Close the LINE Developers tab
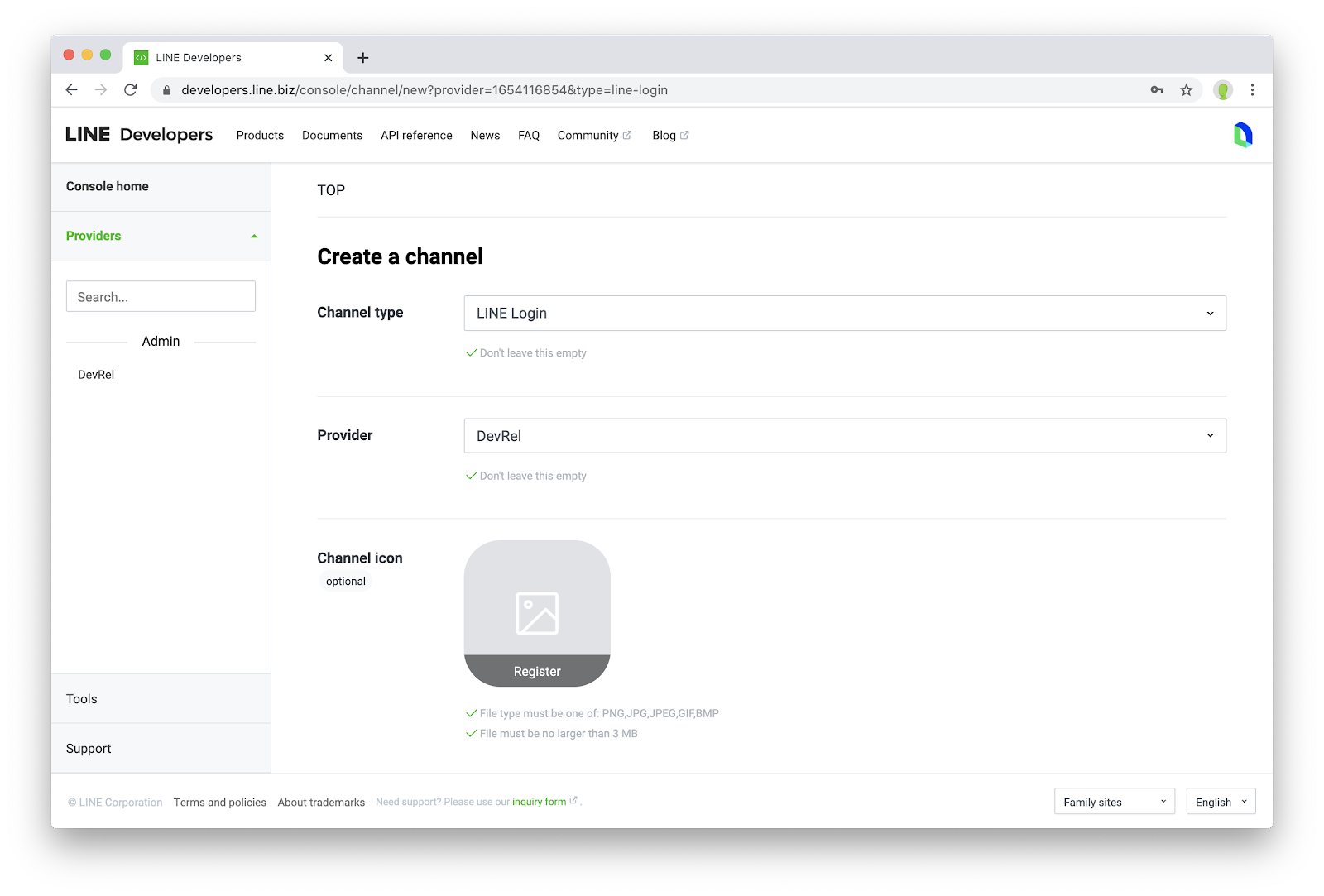Screen dimensions: 1324x896 point(329,58)
